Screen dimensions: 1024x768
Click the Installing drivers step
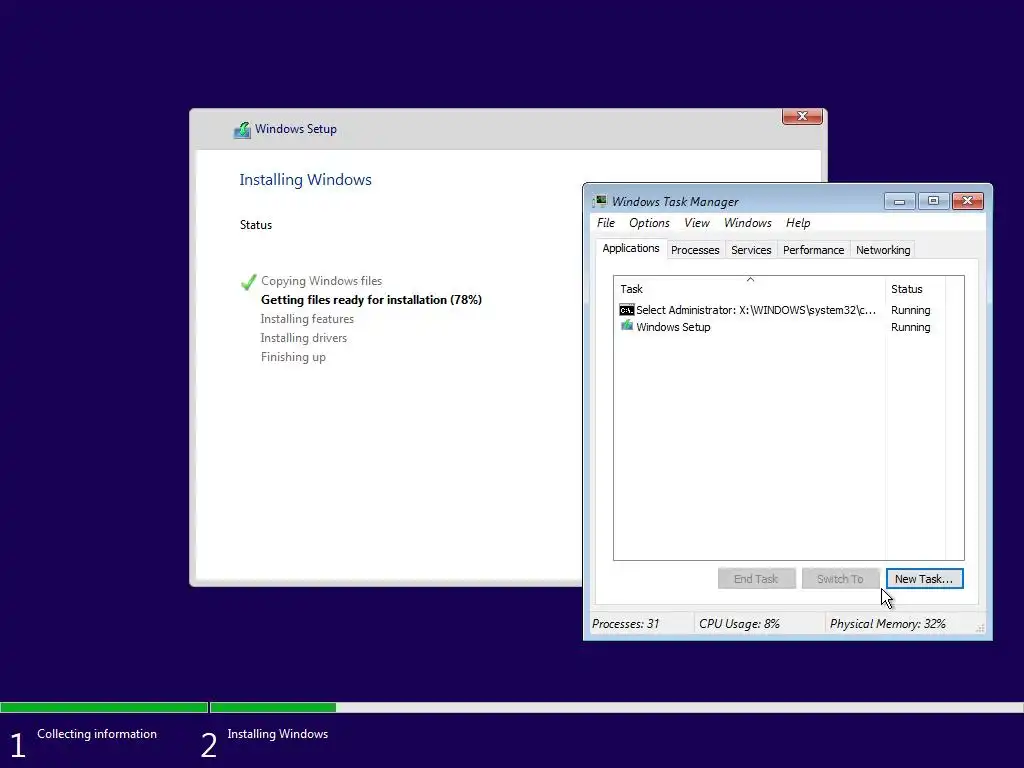coord(304,338)
